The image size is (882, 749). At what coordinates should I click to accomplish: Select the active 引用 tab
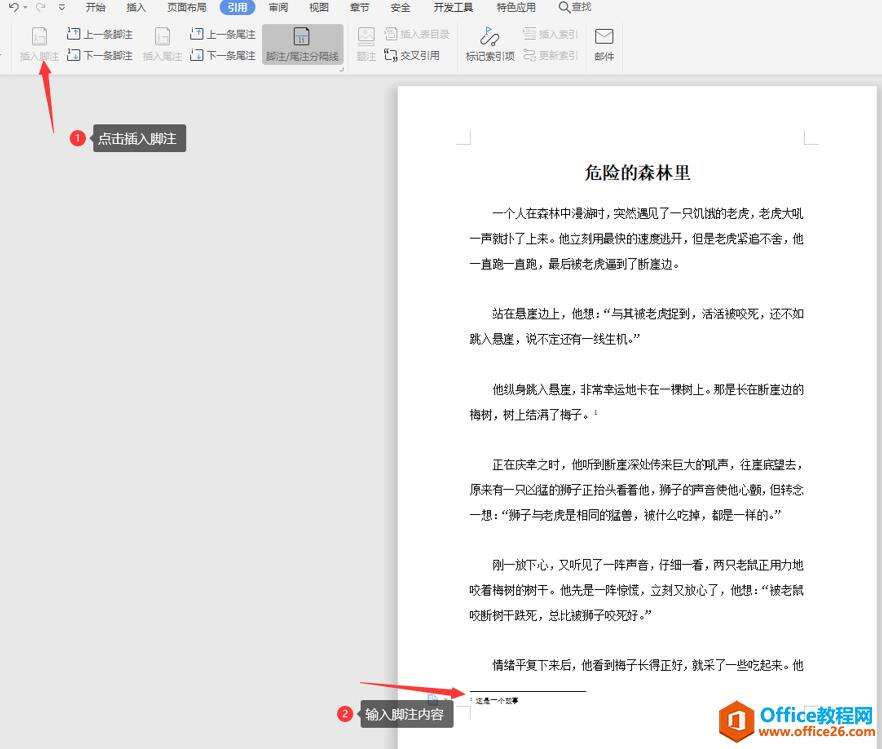(237, 7)
